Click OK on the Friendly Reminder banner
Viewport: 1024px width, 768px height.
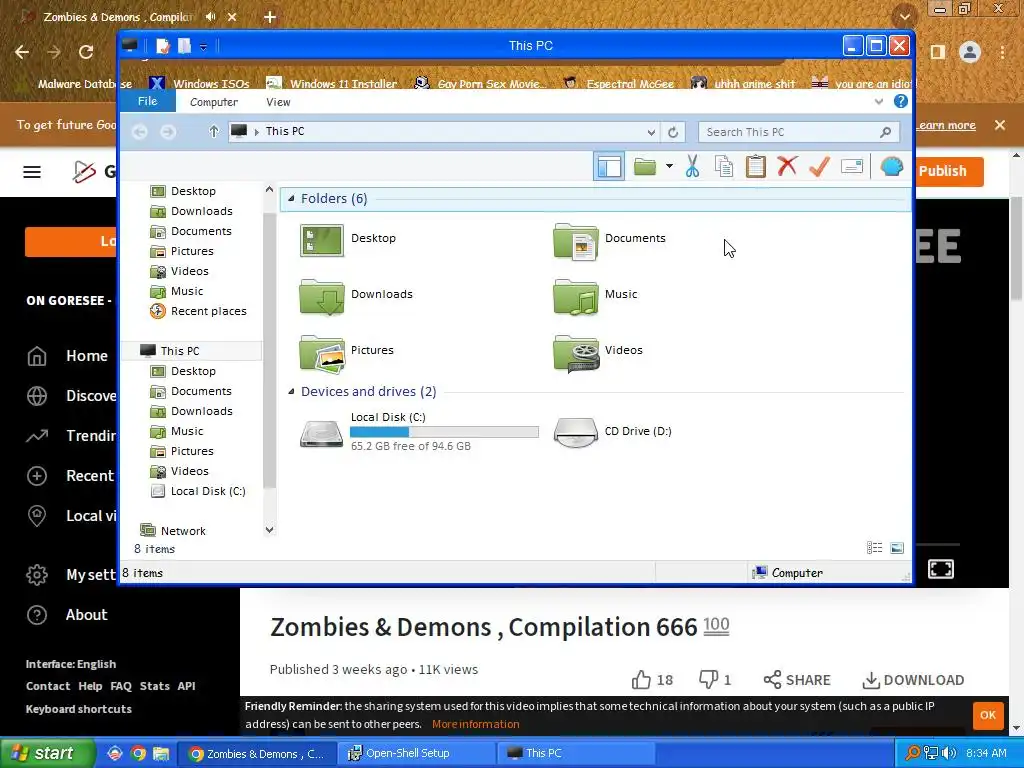pos(987,715)
